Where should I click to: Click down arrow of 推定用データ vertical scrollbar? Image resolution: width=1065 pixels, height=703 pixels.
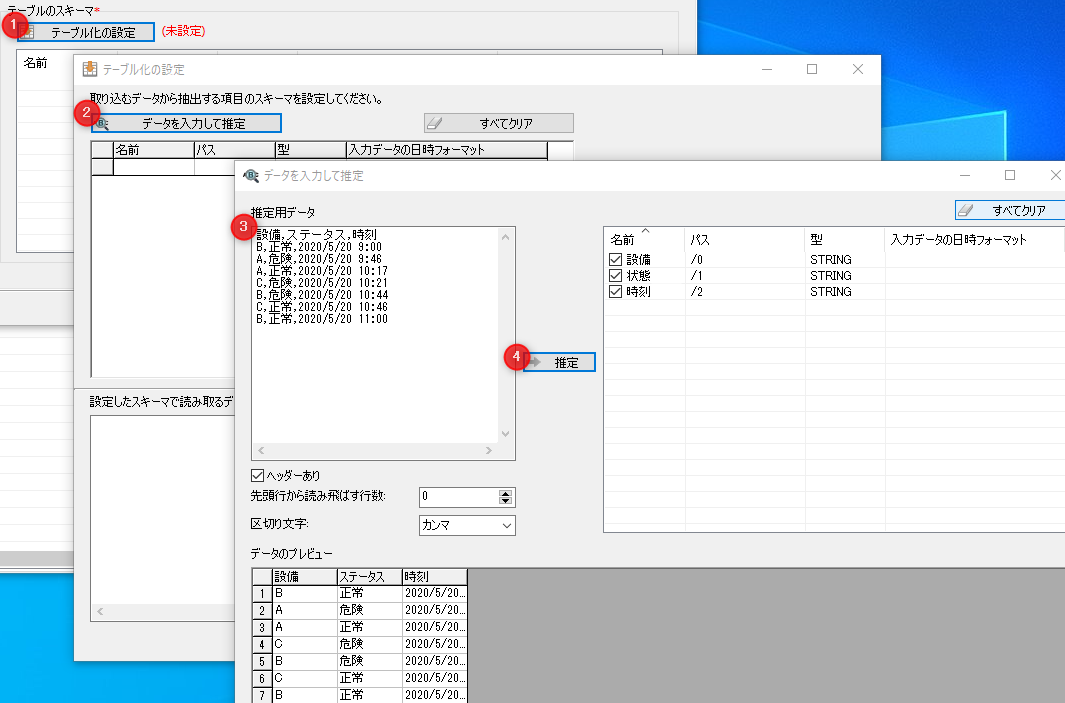(x=505, y=433)
